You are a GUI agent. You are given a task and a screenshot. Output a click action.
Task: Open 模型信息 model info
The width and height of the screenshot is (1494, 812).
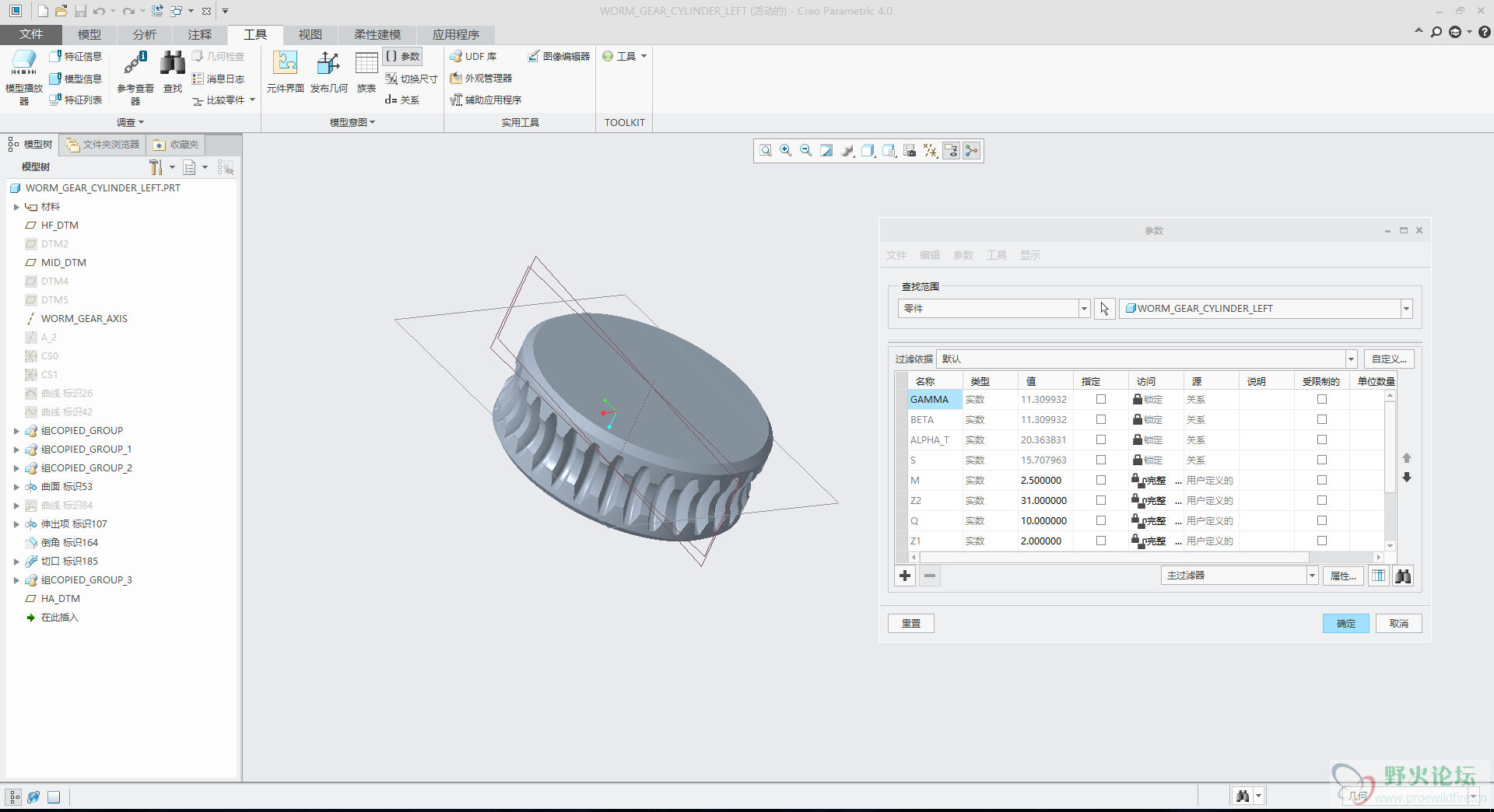75,79
